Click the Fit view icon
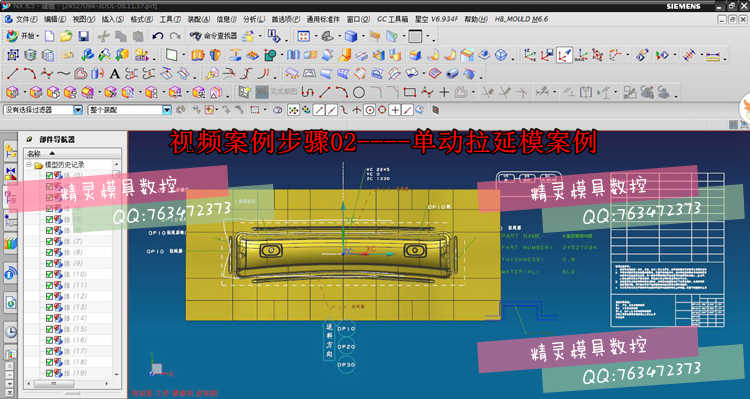The height and width of the screenshot is (399, 750). tap(304, 36)
